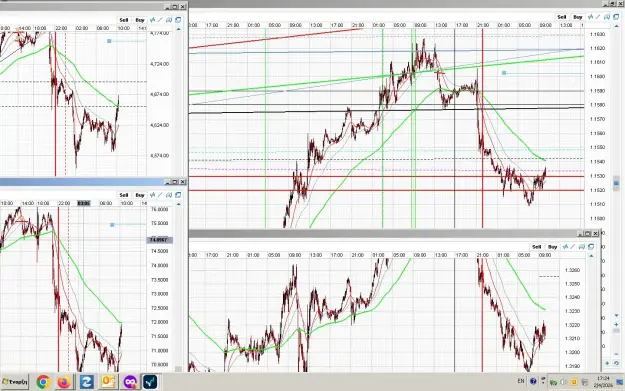Viewport: 625px width, 391px height.
Task: Select line drawing tool in the 1.1530 chart window
Action: pyautogui.click(x=598, y=17)
